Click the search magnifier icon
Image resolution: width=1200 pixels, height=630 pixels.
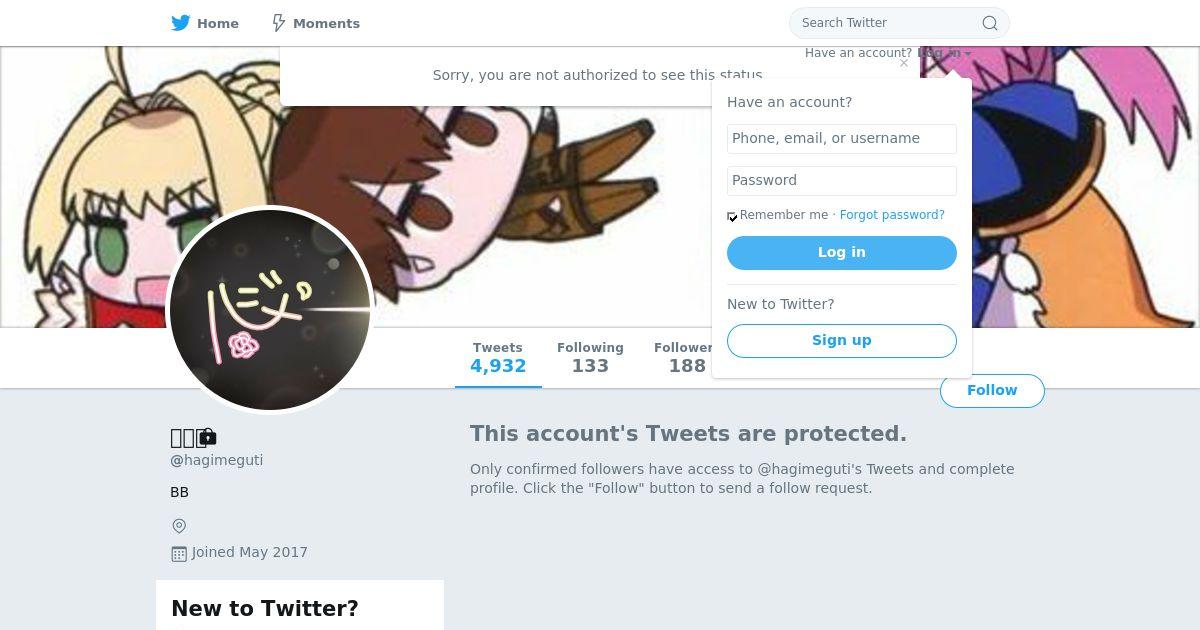click(x=989, y=23)
